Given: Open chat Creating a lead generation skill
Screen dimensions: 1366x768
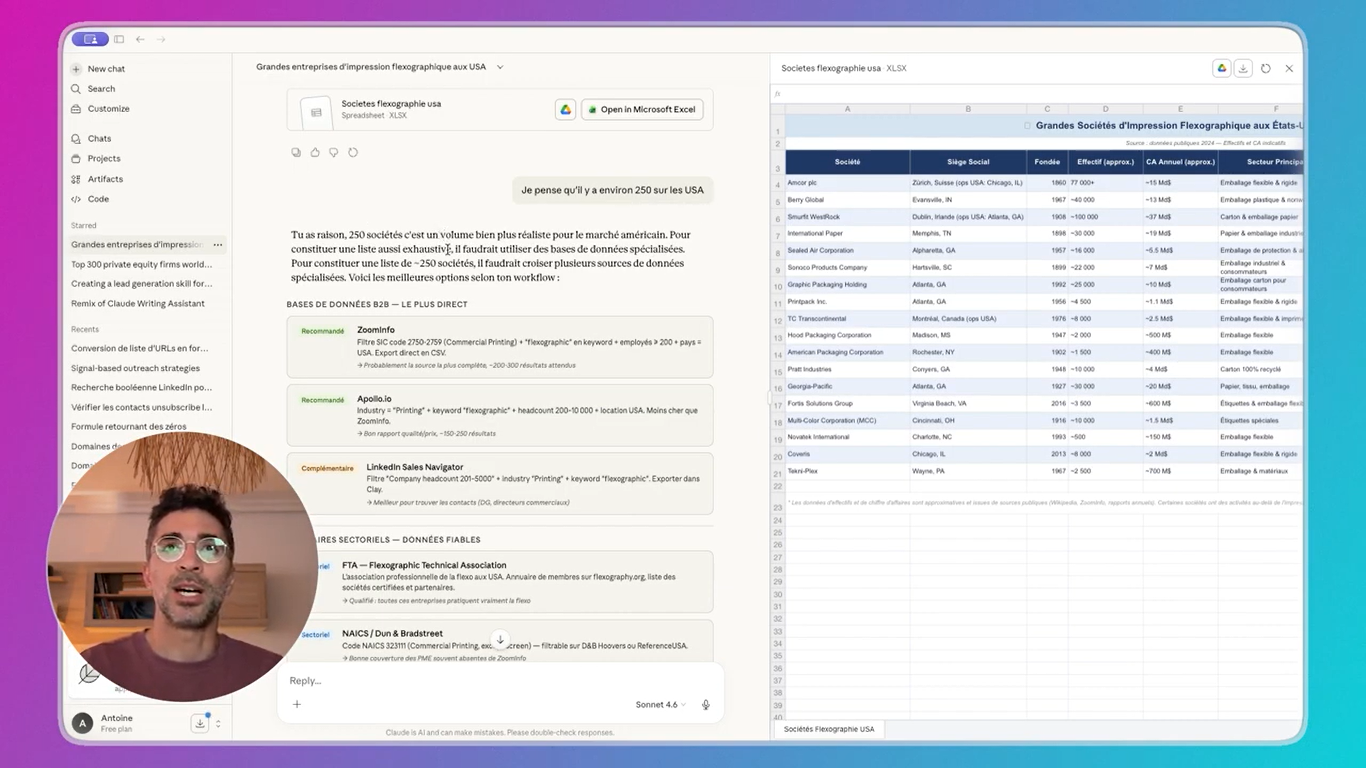Looking at the screenshot, I should point(141,284).
